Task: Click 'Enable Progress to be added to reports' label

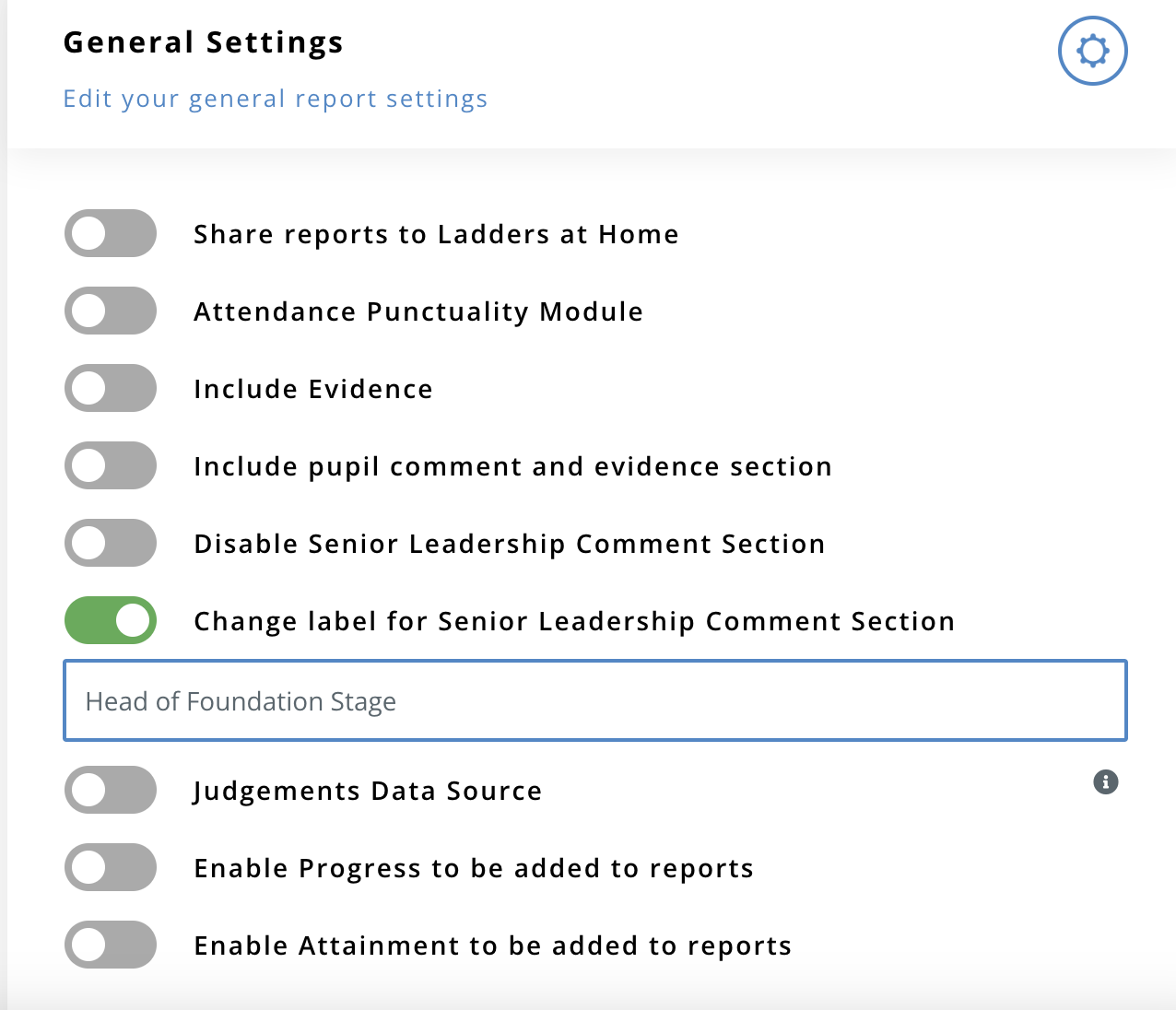Action: tap(474, 868)
